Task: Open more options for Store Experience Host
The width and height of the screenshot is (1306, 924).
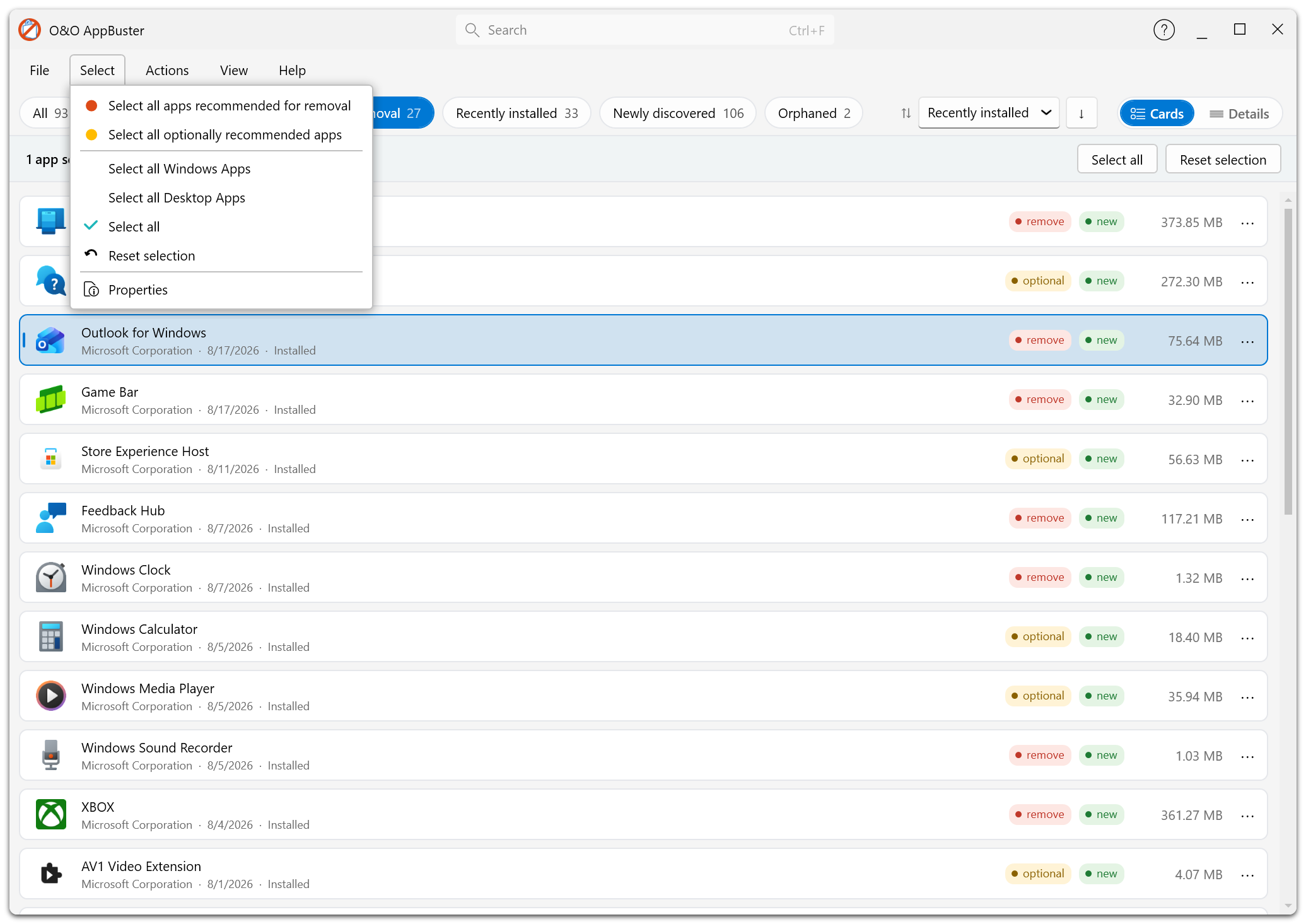Action: 1247,460
